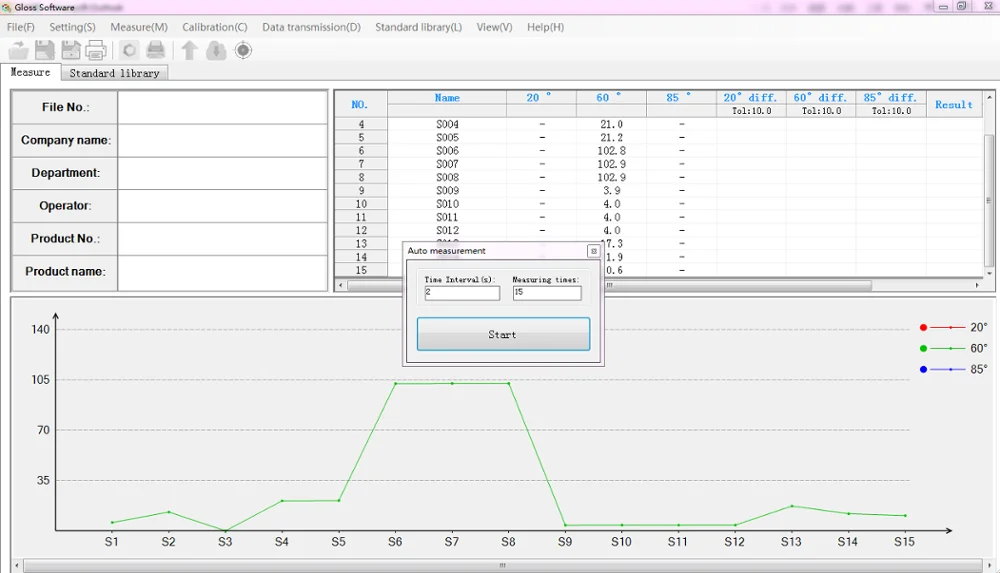Click the target calibration toolbar icon
This screenshot has width=1000, height=573.
243,50
